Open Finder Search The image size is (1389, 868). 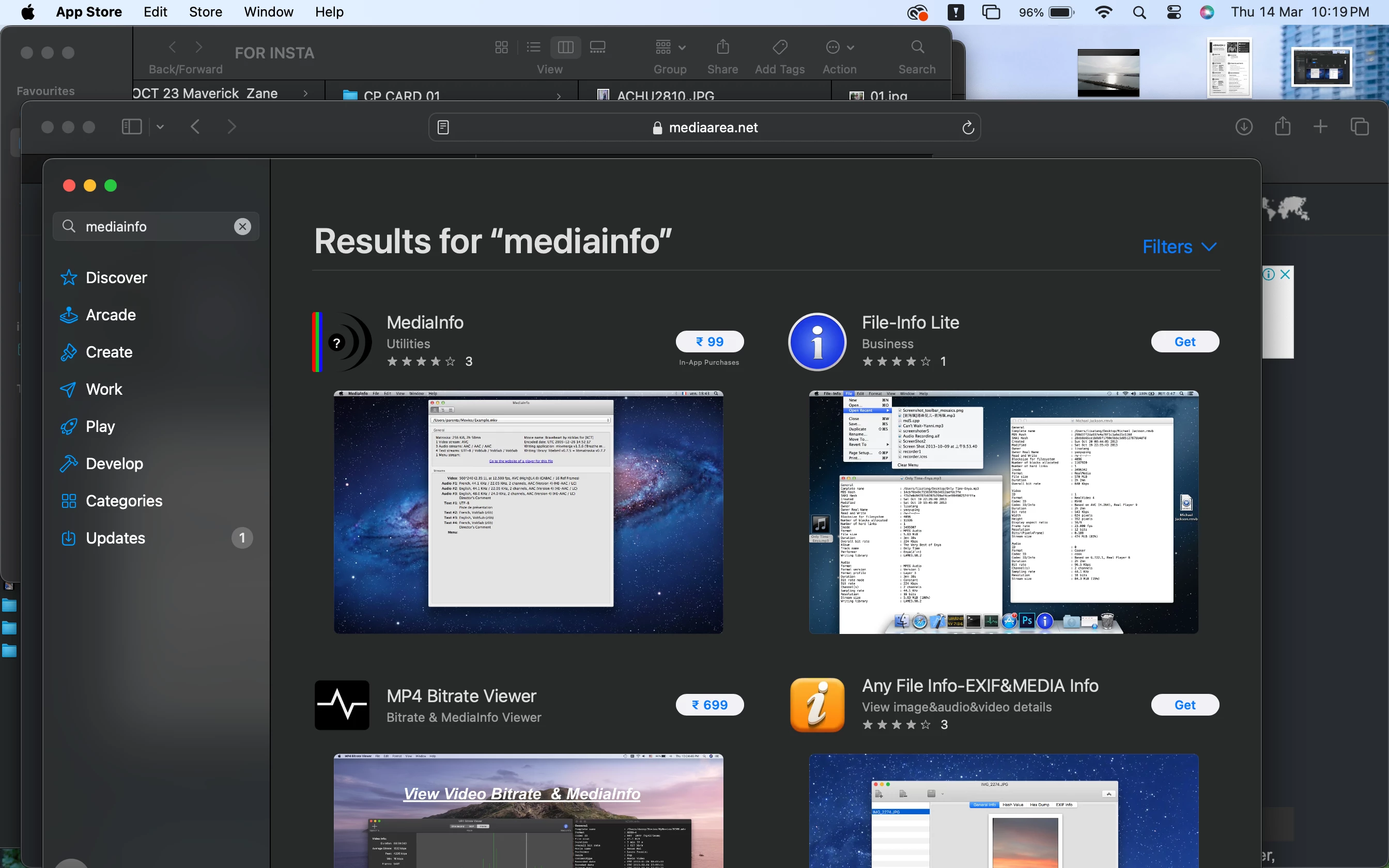(x=917, y=47)
